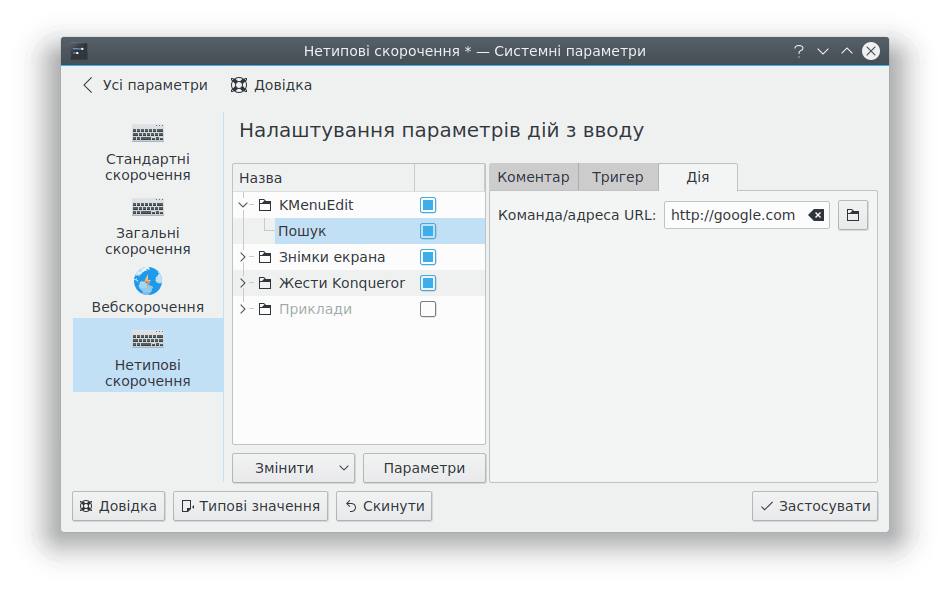Toggle the KMenuEdit checkbox
This screenshot has width=950, height=593.
428,205
